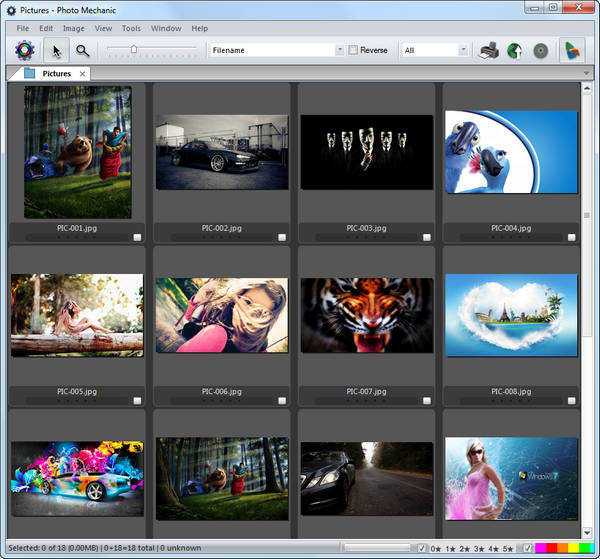Click the printer icon in toolbar
The height and width of the screenshot is (559, 600).
click(x=489, y=50)
